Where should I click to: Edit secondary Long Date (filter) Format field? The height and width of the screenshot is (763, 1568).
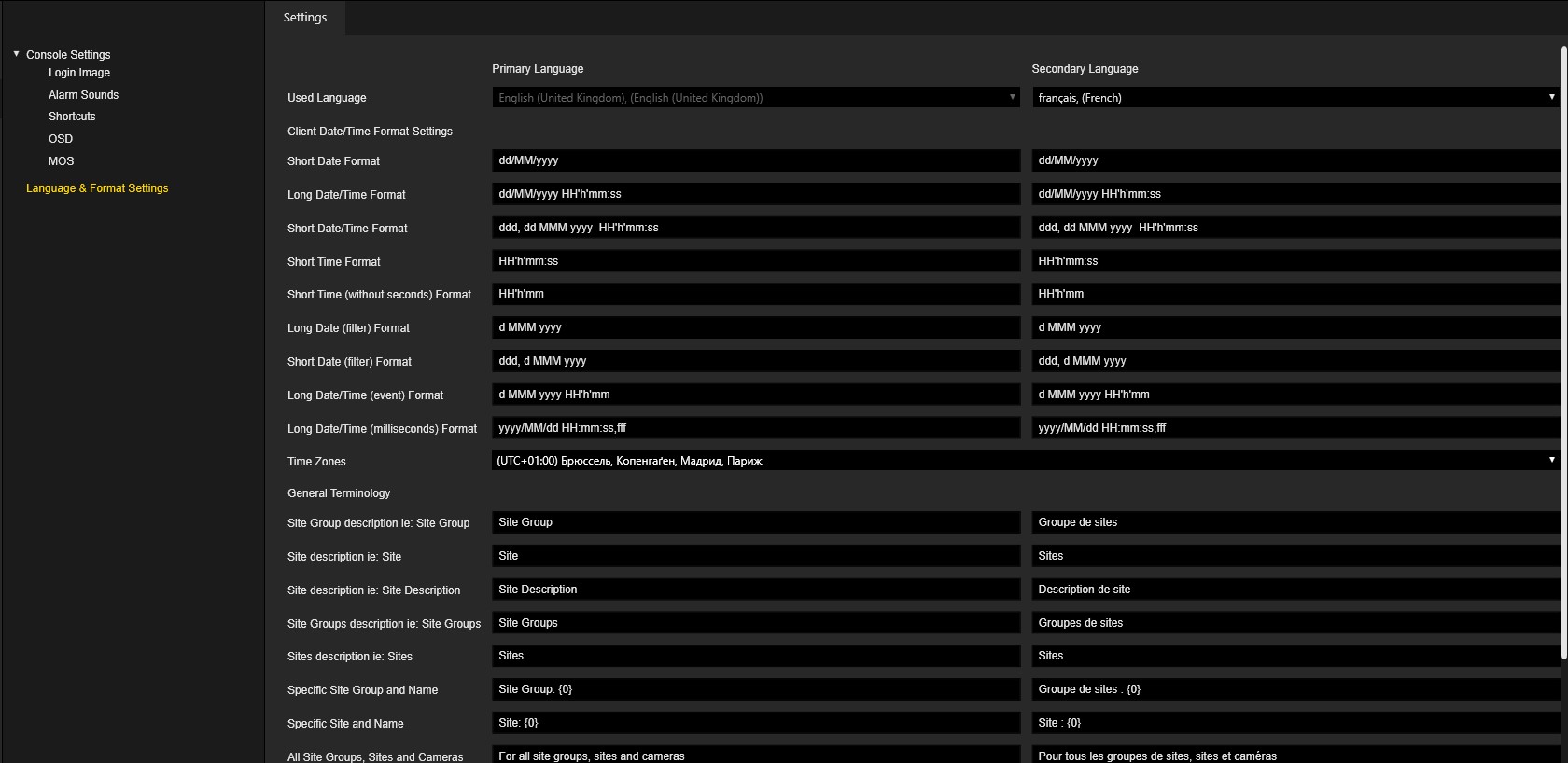pos(1295,327)
